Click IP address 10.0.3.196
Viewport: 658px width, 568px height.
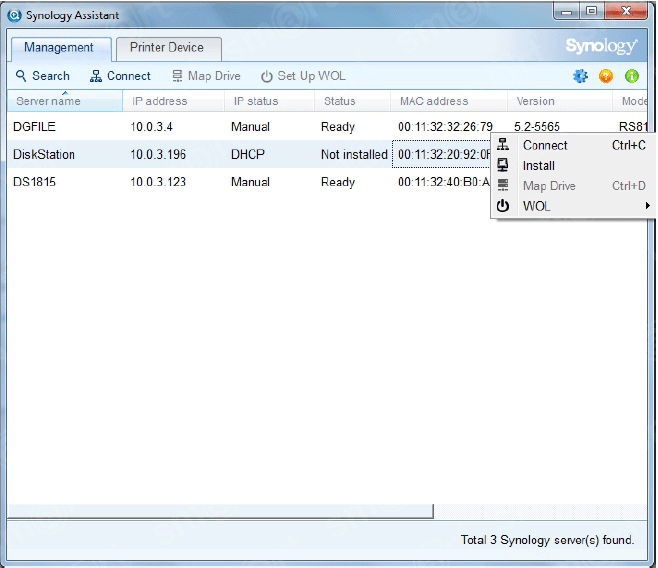point(158,154)
